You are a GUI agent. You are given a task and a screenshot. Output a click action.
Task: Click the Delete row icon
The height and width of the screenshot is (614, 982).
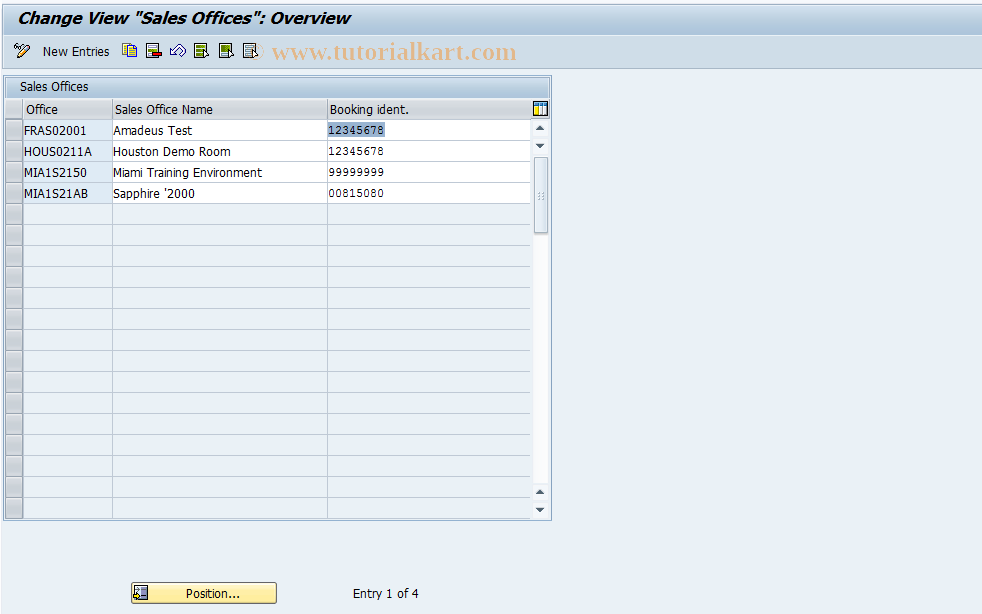[153, 51]
